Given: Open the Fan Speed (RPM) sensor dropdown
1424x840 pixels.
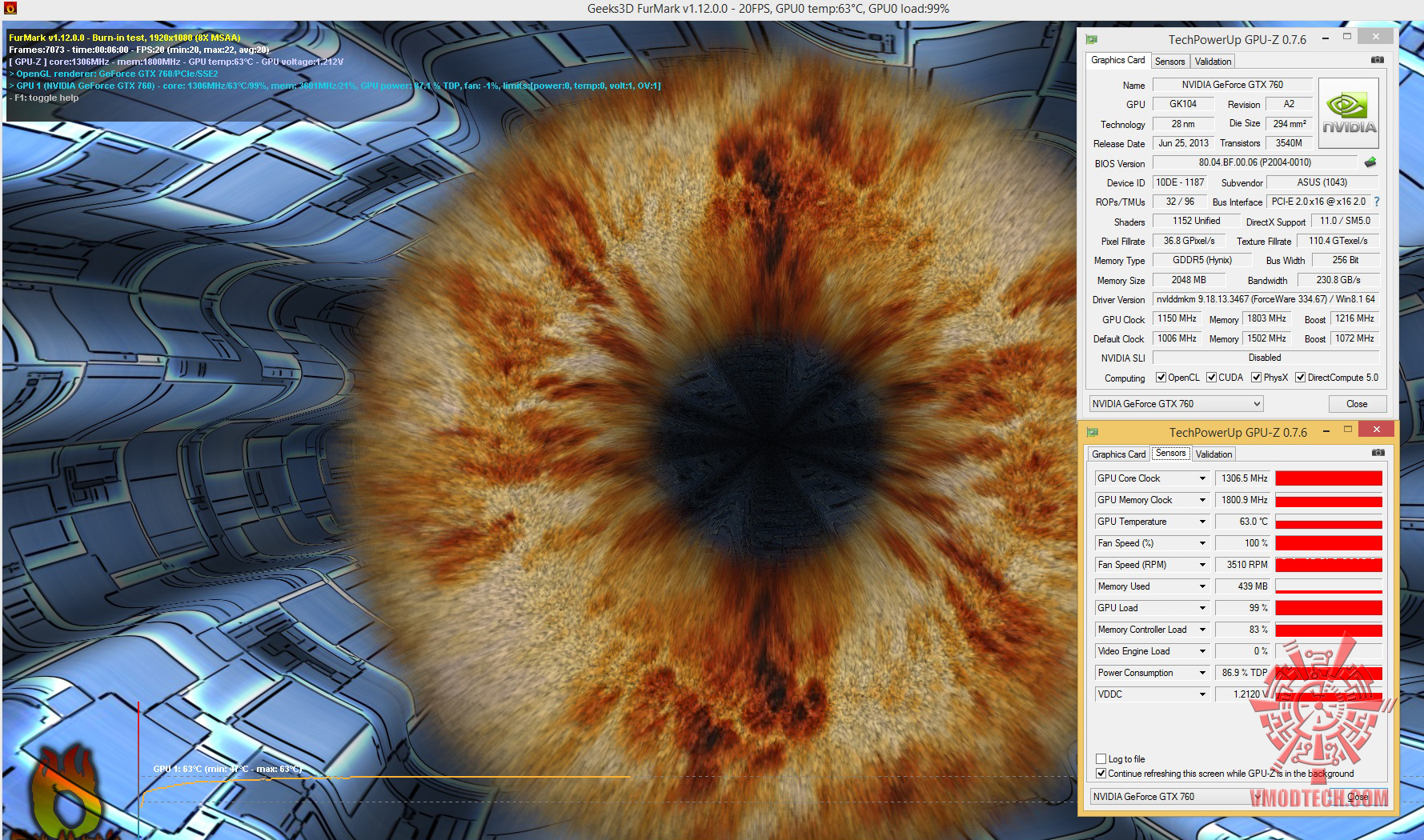Looking at the screenshot, I should (1202, 565).
